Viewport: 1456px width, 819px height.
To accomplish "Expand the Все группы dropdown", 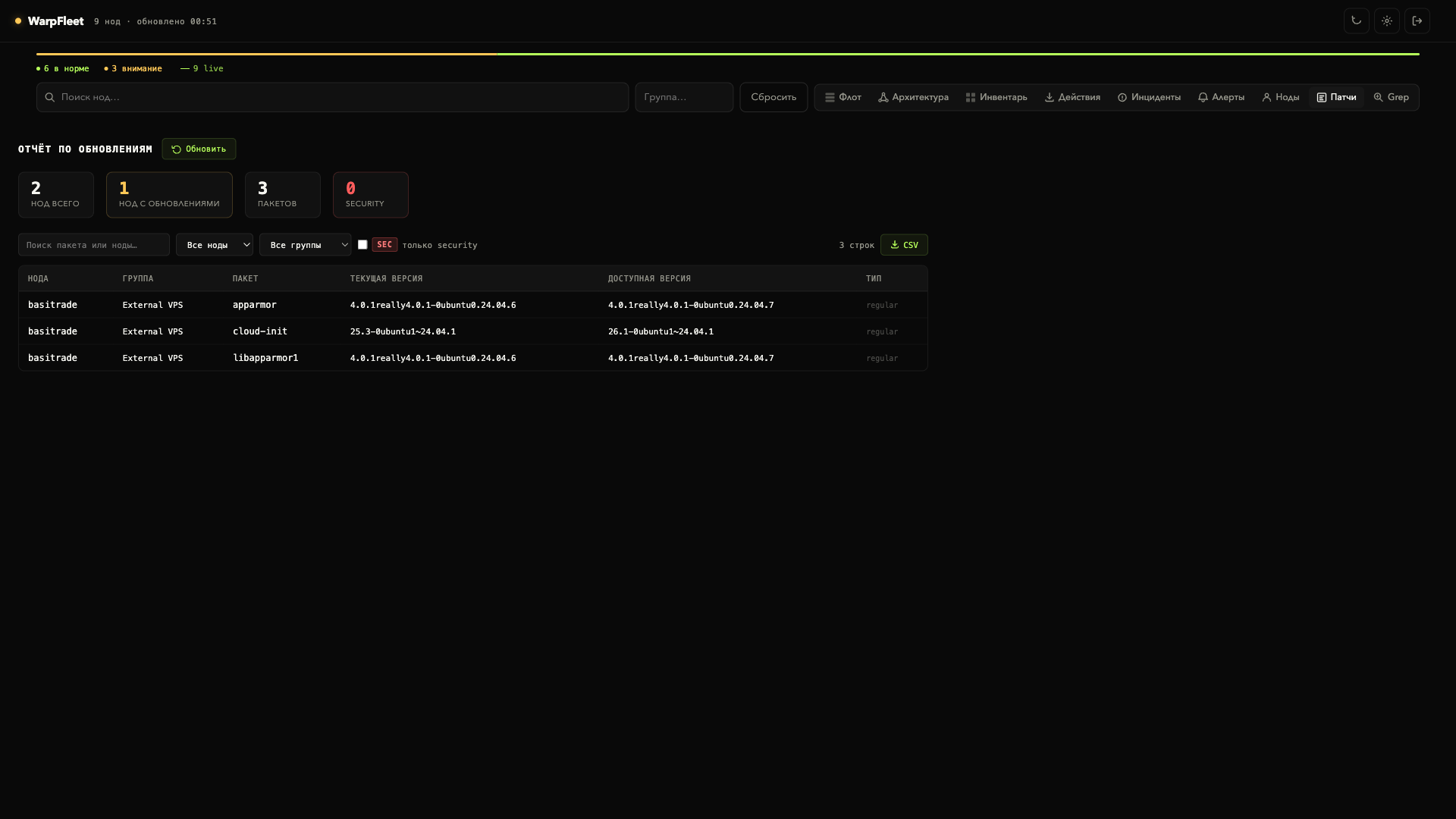I will point(305,244).
